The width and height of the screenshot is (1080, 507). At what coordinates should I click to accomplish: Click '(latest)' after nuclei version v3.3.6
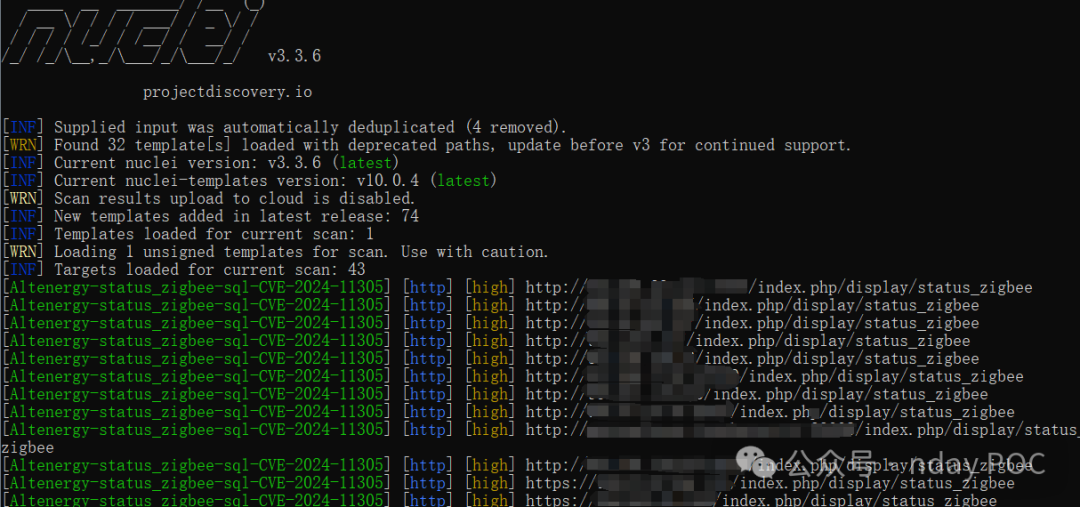pos(366,163)
